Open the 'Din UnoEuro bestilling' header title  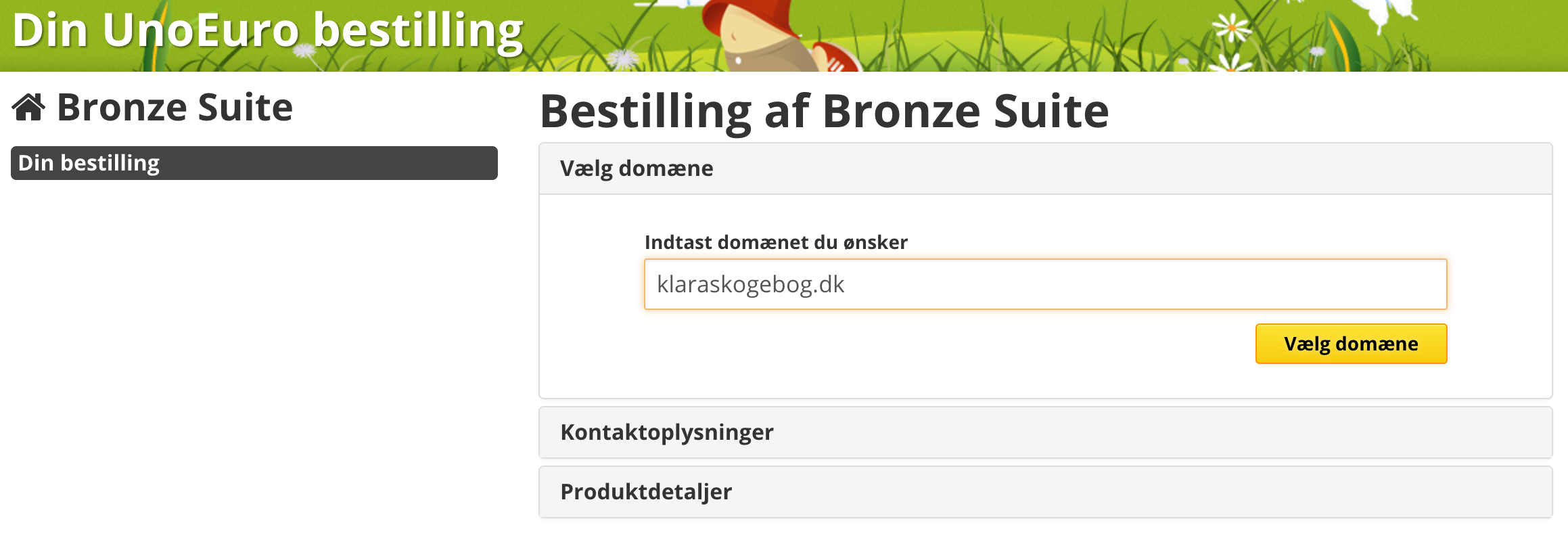268,31
